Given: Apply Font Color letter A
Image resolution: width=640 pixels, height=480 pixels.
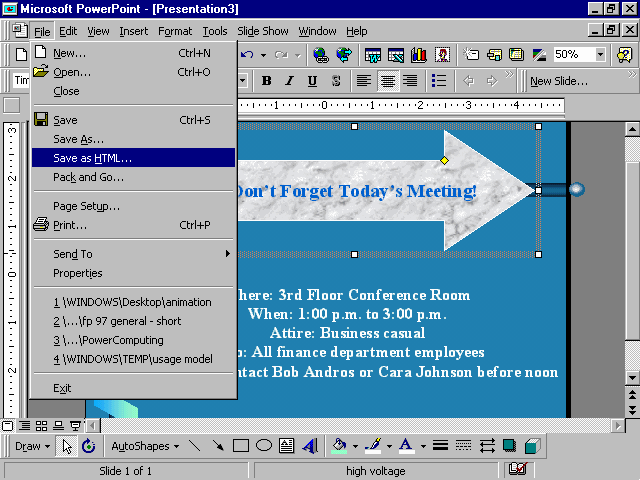Looking at the screenshot, I should (x=406, y=446).
